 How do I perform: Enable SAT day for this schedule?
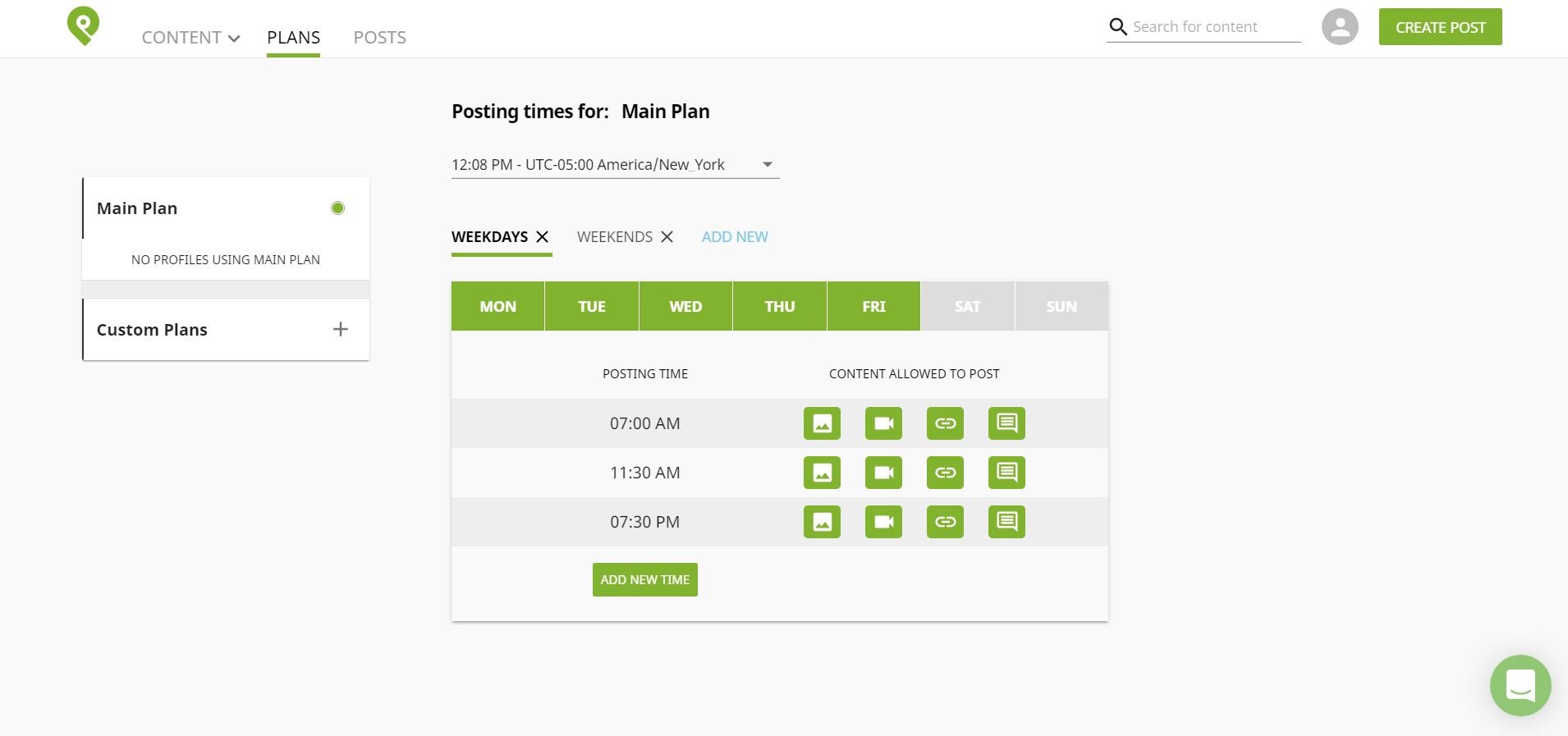pyautogui.click(x=968, y=306)
